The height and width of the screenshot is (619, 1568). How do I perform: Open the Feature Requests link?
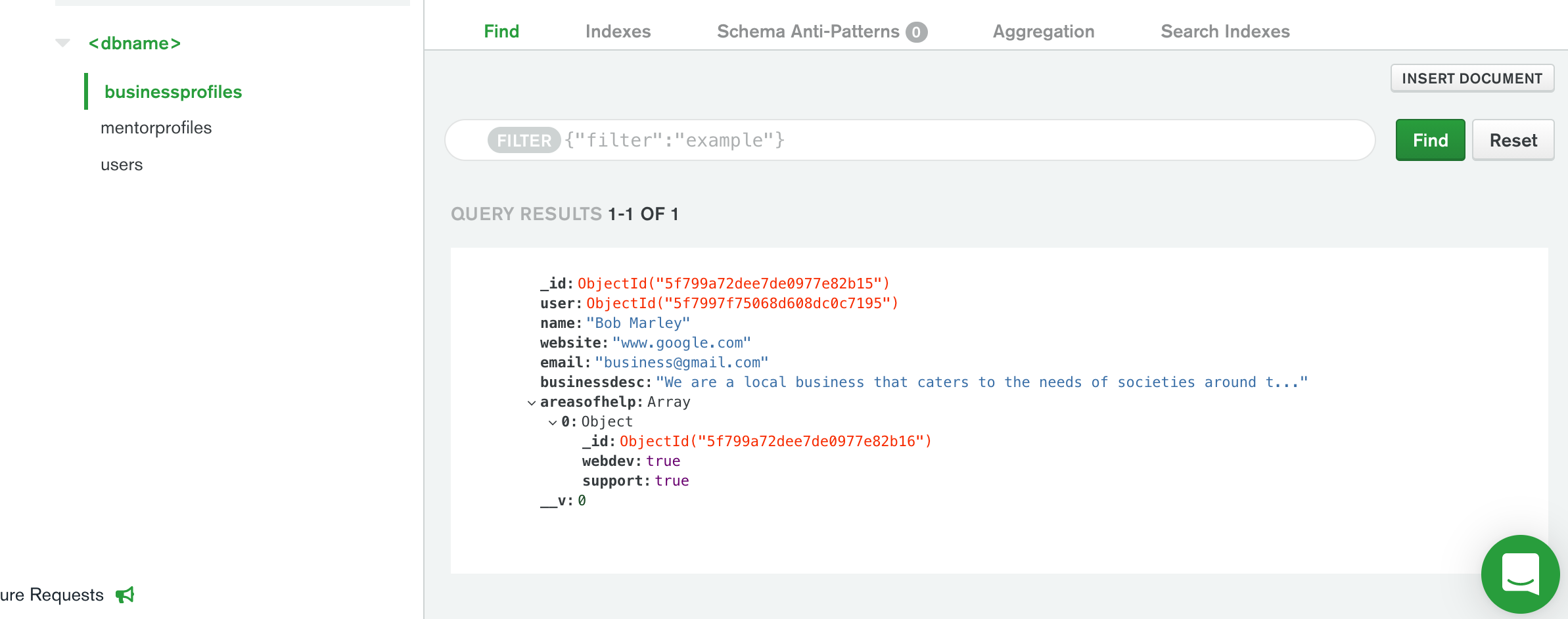coord(52,595)
